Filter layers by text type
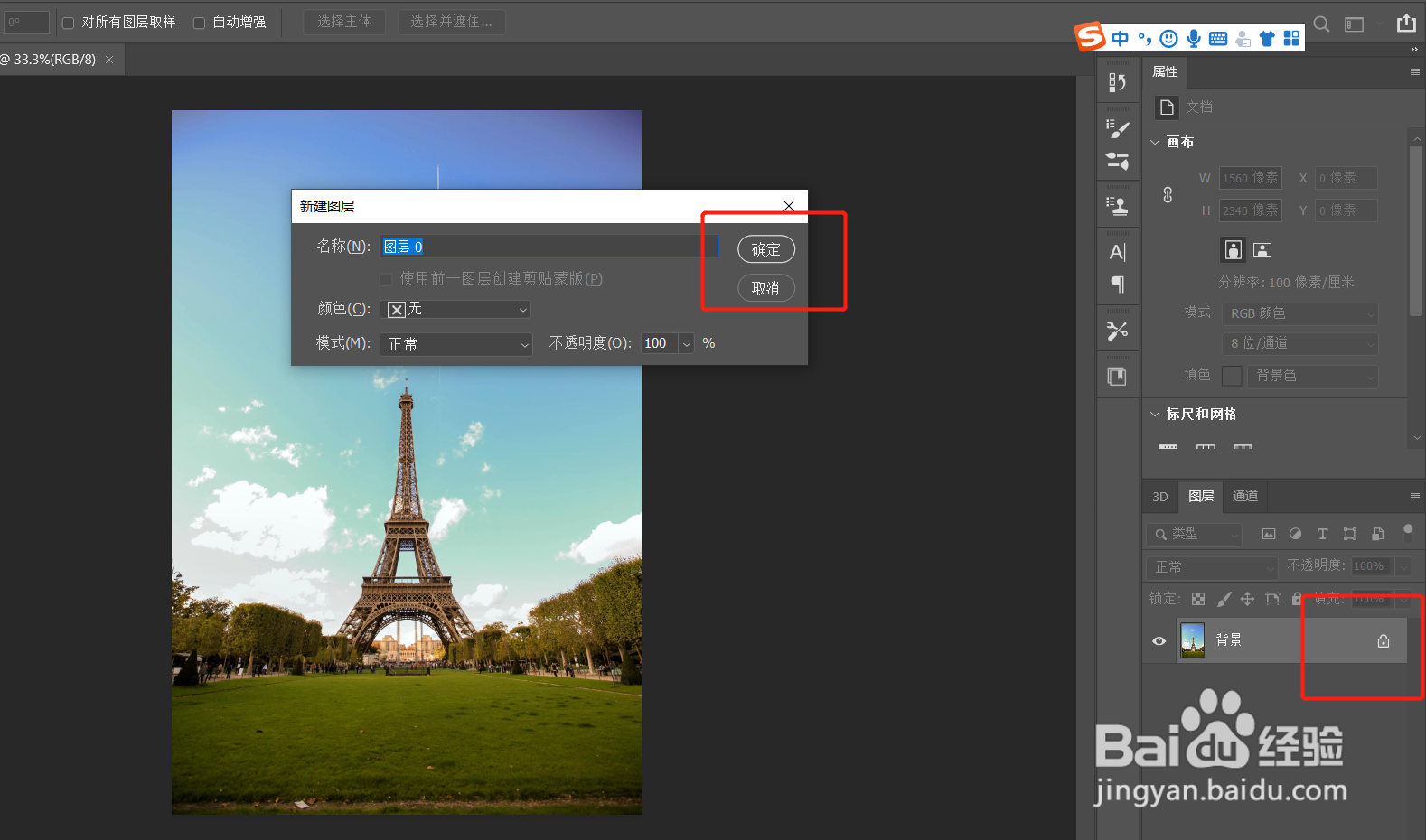 point(1322,534)
